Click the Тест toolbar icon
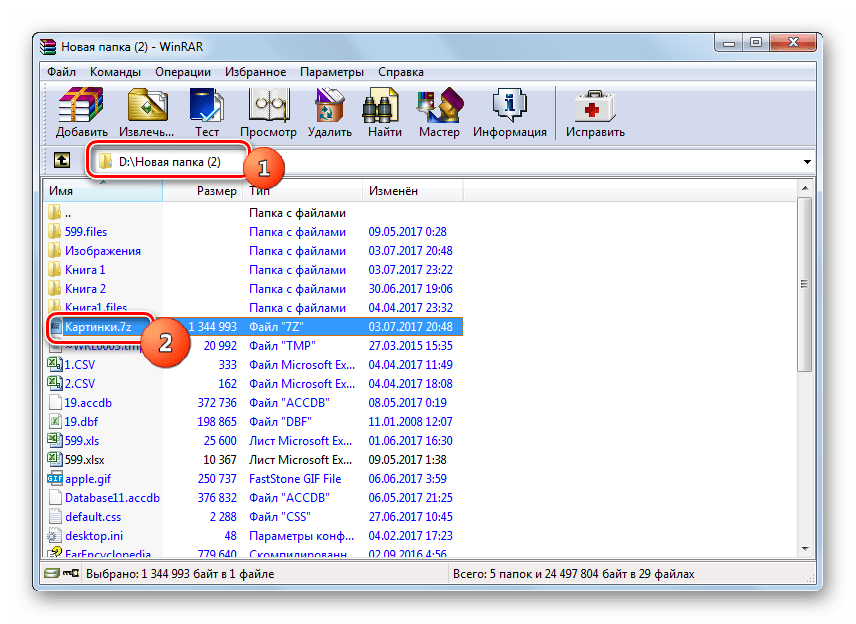 (x=206, y=104)
